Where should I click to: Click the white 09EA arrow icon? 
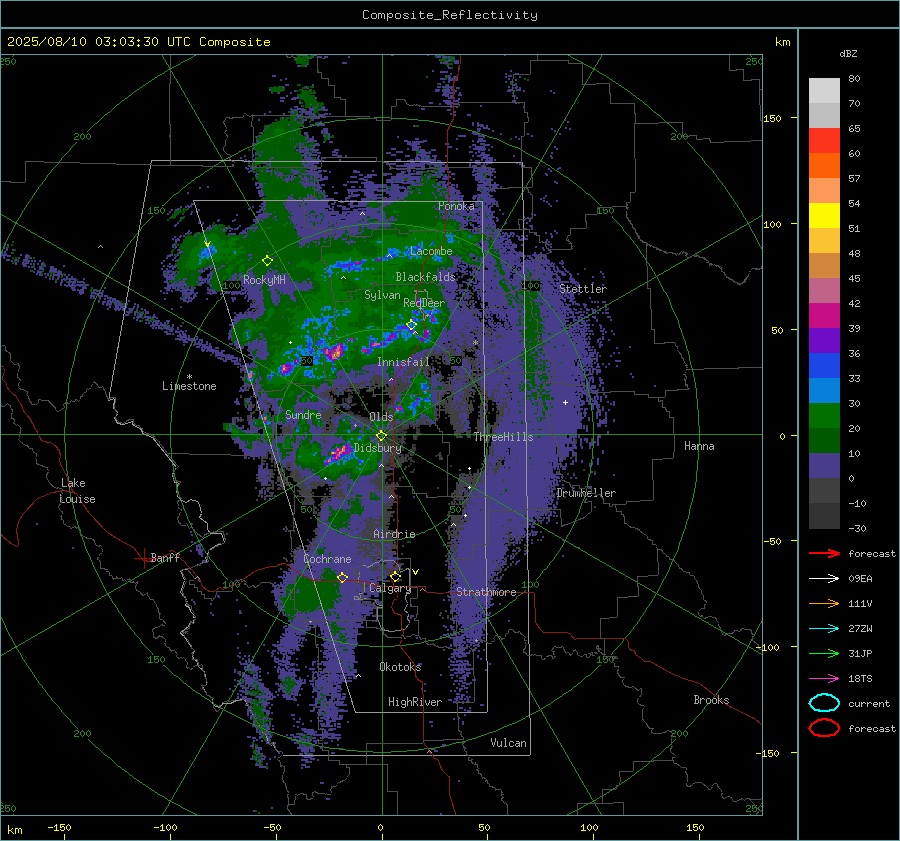tap(824, 579)
